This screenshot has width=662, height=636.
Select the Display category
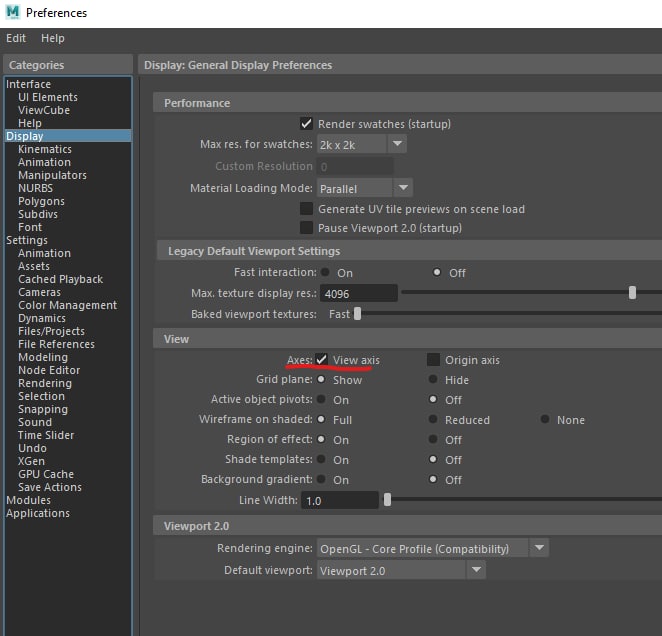pos(68,136)
